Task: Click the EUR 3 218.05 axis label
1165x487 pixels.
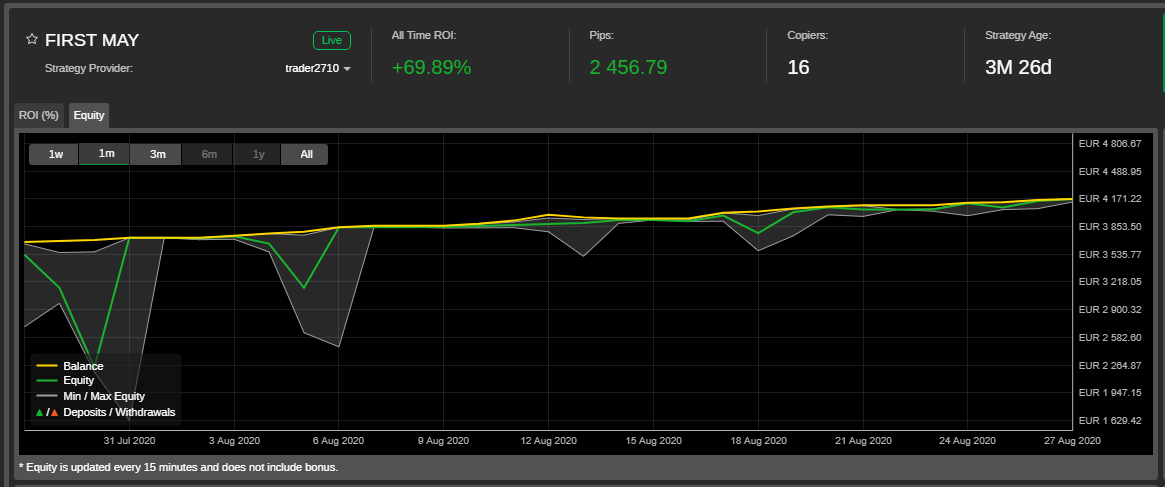Action: 1110,282
